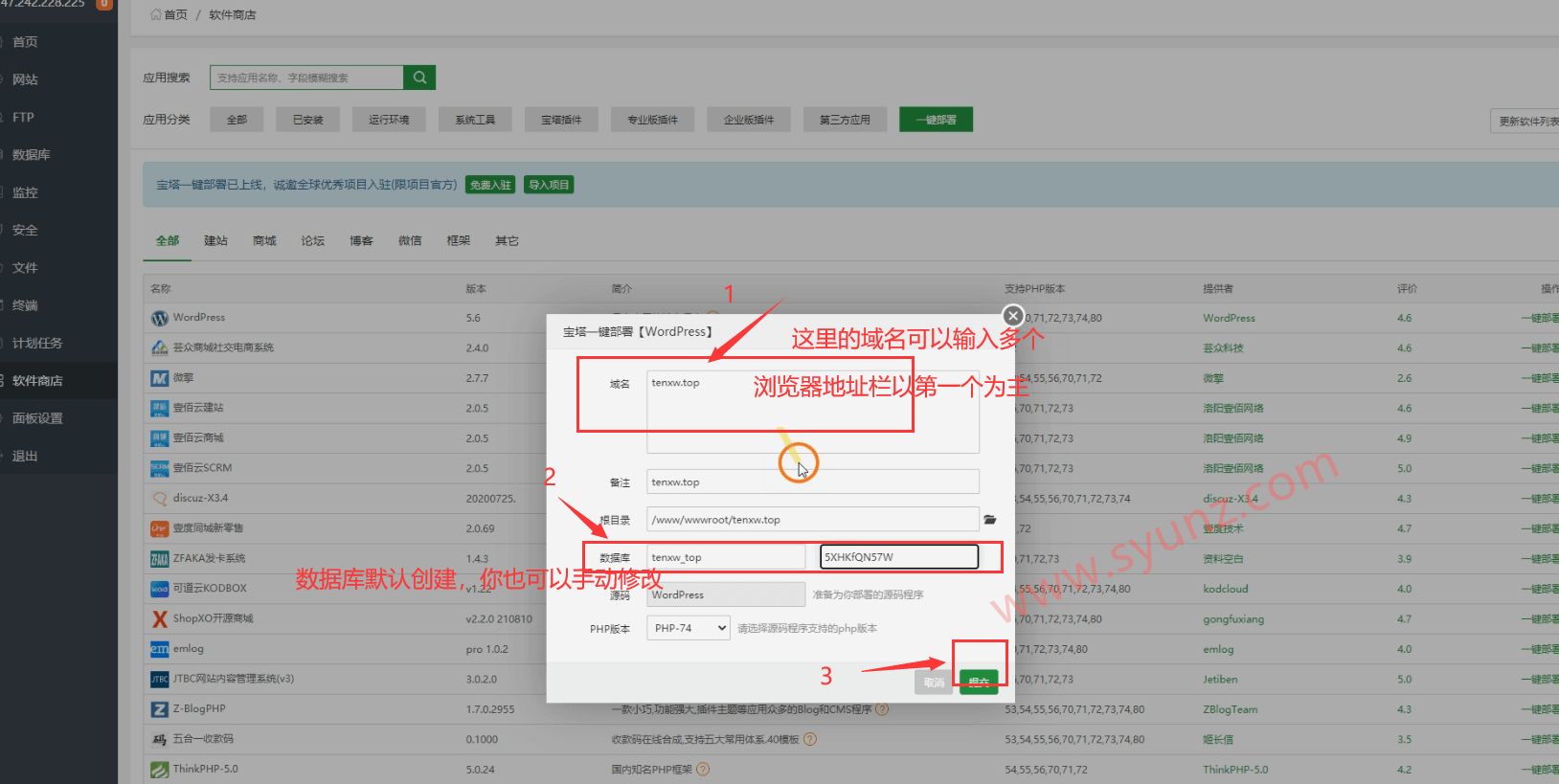Switch to the 框架 tab

point(459,241)
